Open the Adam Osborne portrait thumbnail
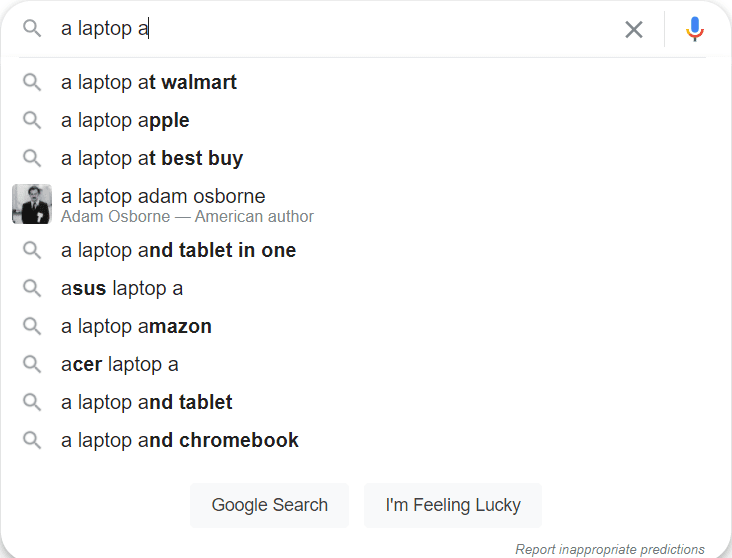The width and height of the screenshot is (732, 558). 32,204
